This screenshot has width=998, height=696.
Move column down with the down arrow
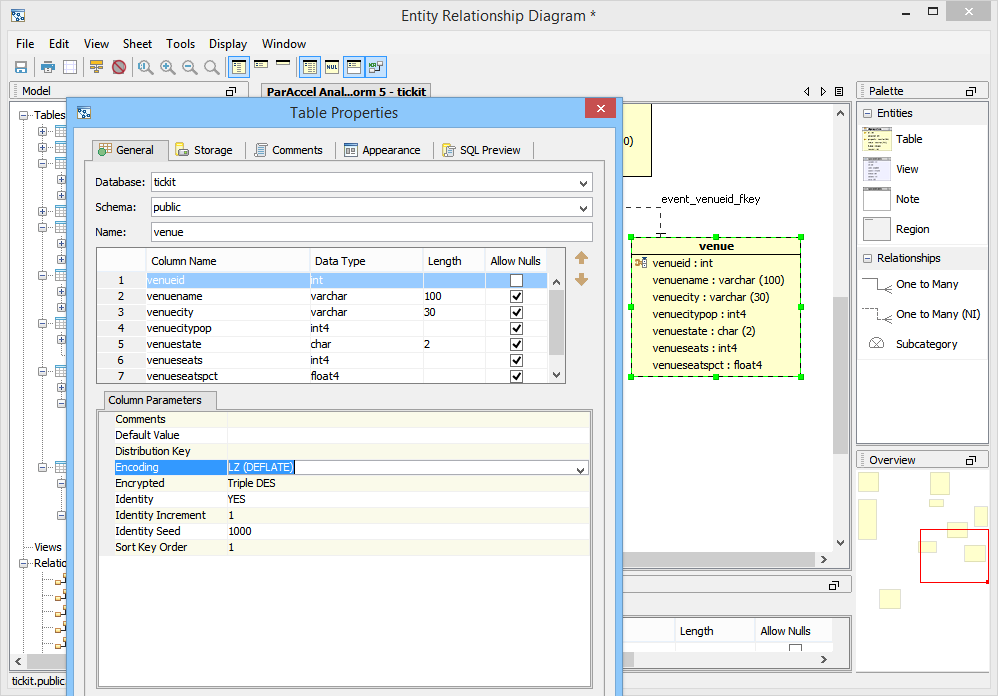pyautogui.click(x=581, y=279)
